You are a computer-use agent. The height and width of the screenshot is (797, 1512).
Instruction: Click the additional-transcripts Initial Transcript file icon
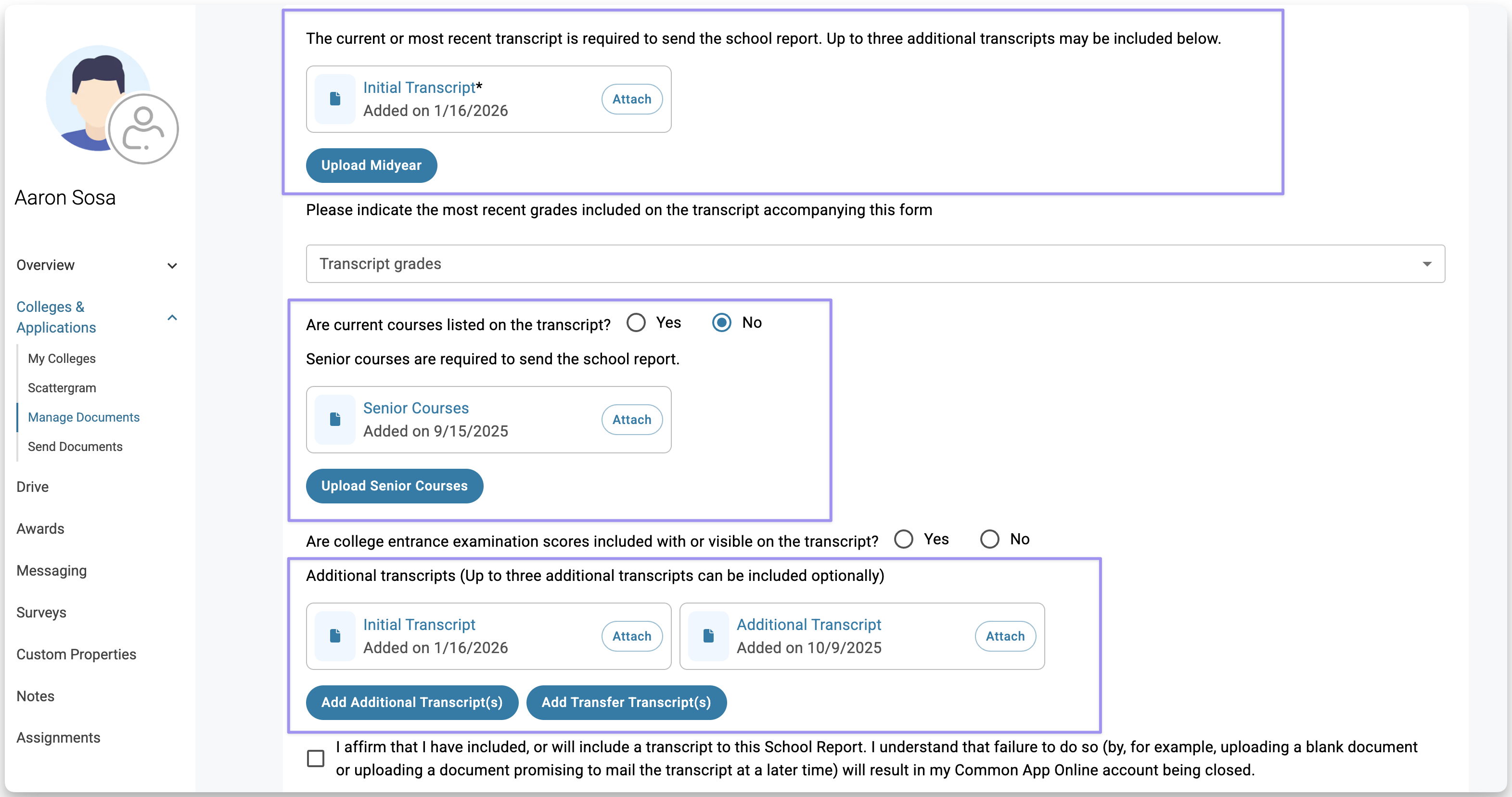coord(335,636)
